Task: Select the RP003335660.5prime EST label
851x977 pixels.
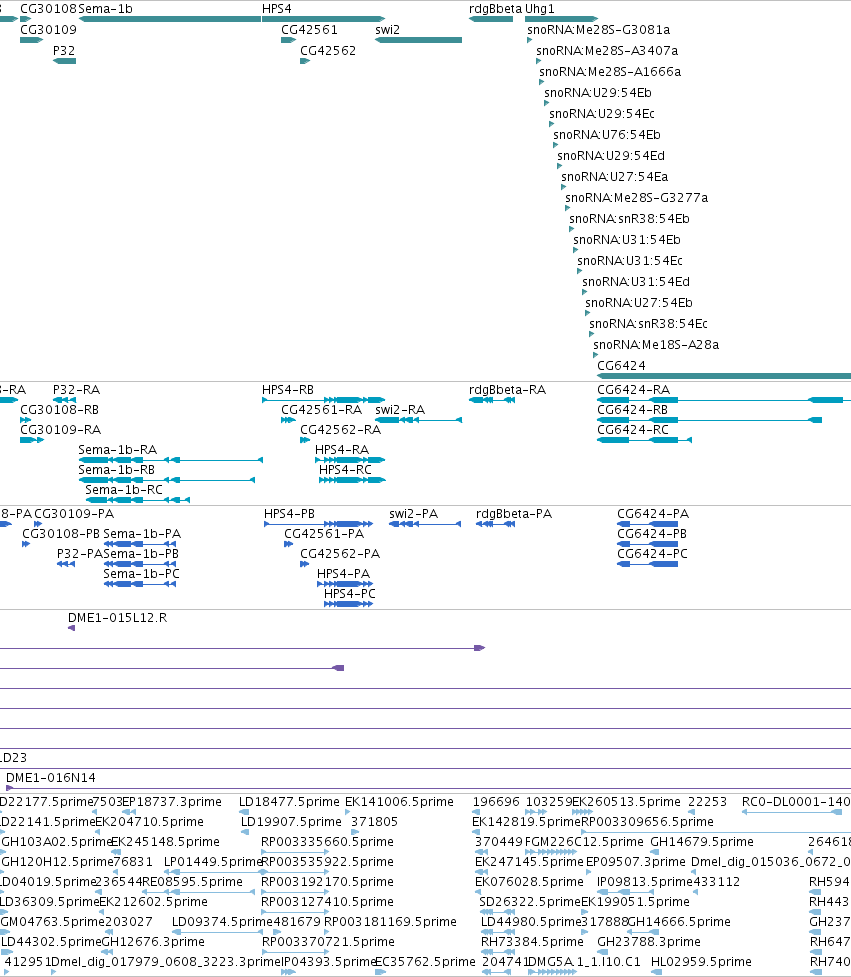Action: click(328, 842)
